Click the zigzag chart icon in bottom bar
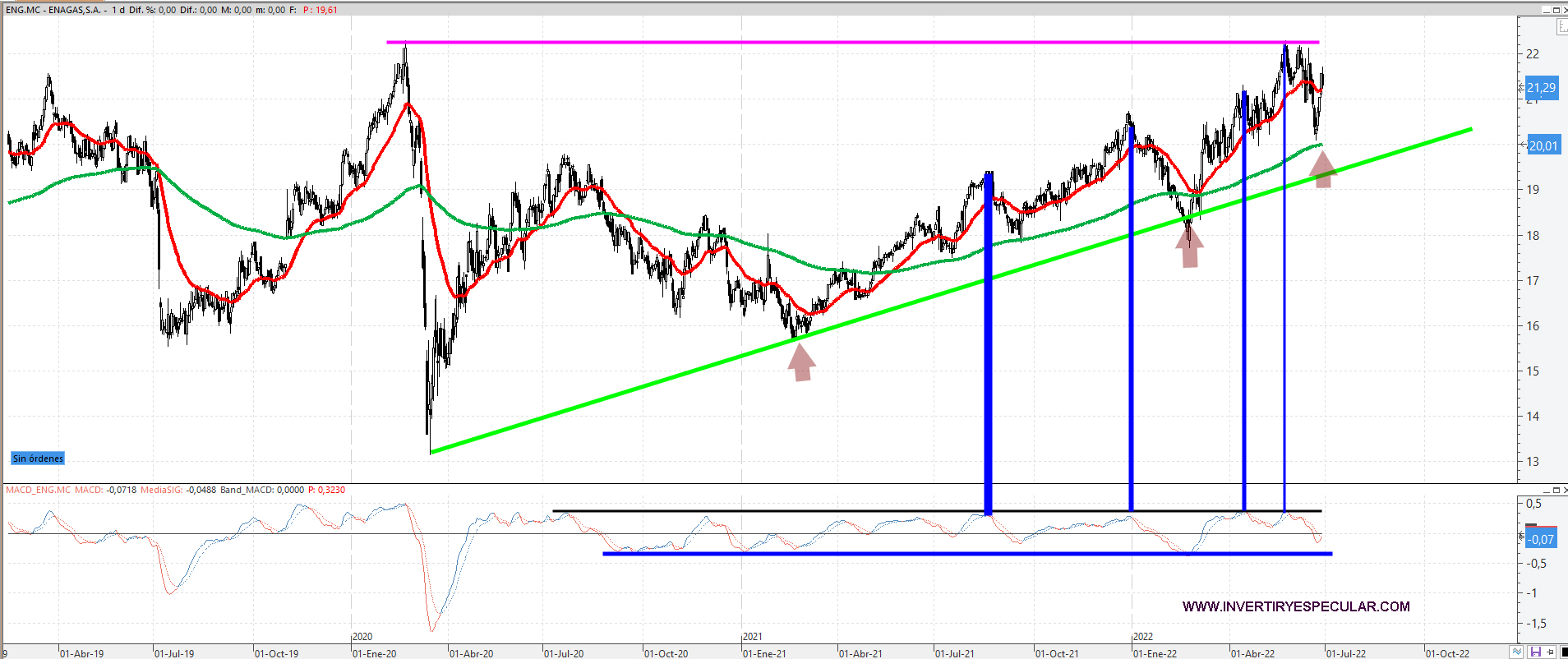Screen dimensions: 1568x659 [x=1516, y=652]
